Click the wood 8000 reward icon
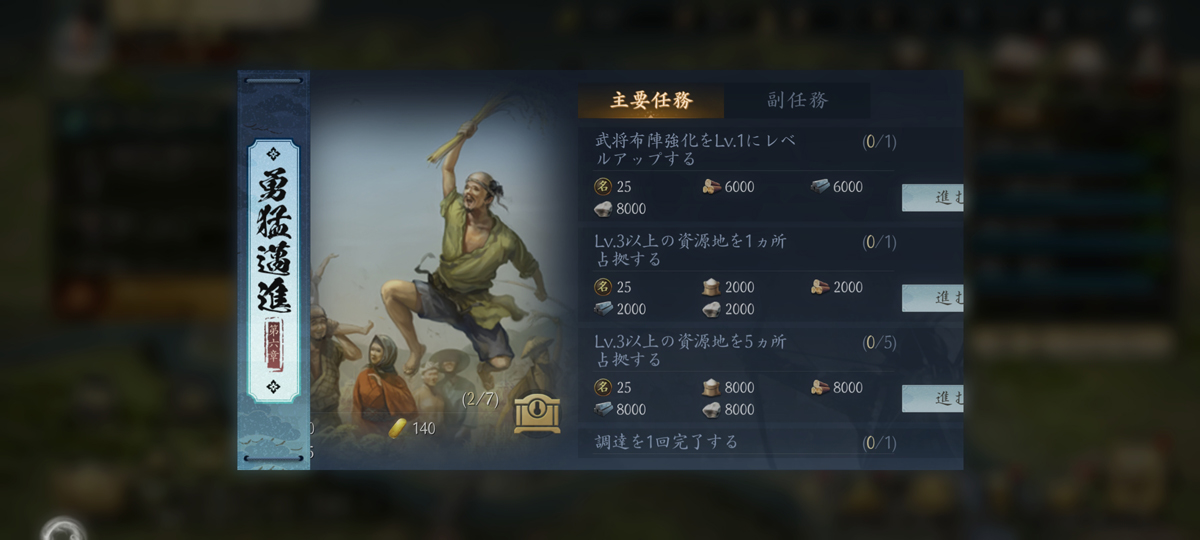 [x=820, y=387]
